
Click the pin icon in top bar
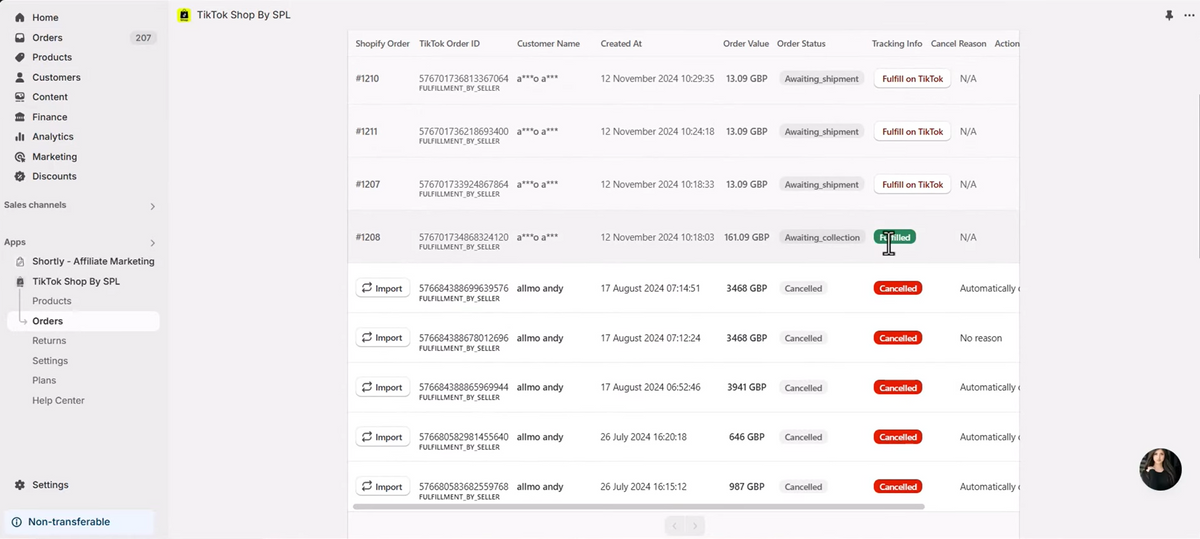[1169, 15]
